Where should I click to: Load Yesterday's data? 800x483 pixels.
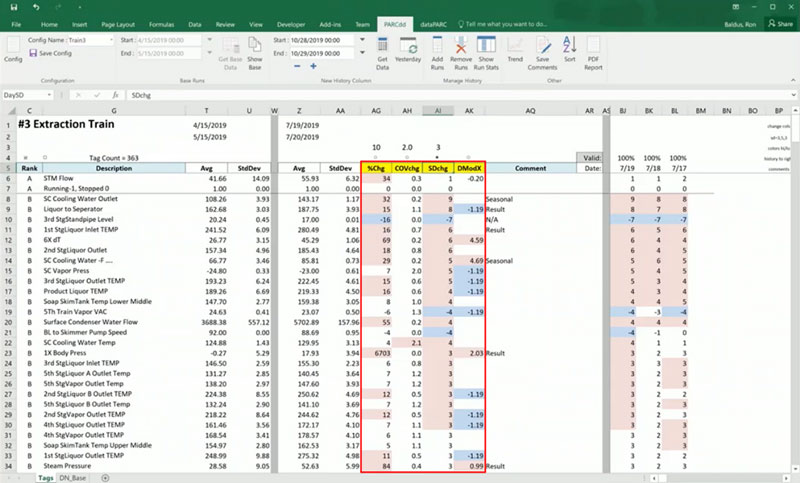408,50
